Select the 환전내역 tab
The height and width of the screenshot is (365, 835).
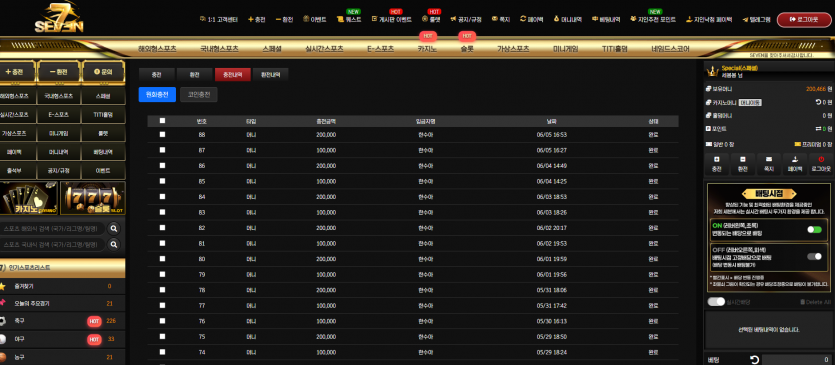pyautogui.click(x=271, y=75)
